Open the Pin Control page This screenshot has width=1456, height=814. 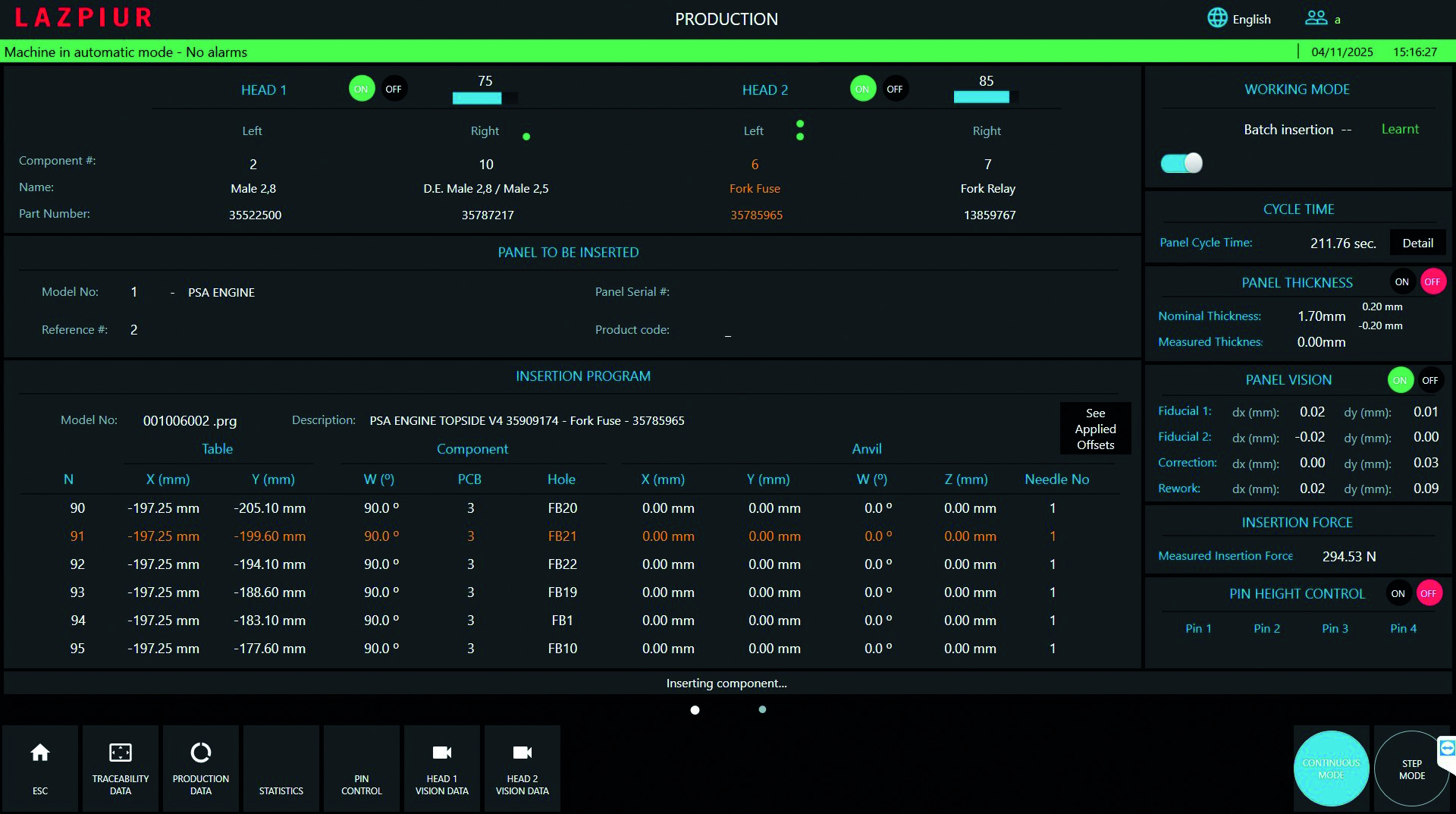362,768
